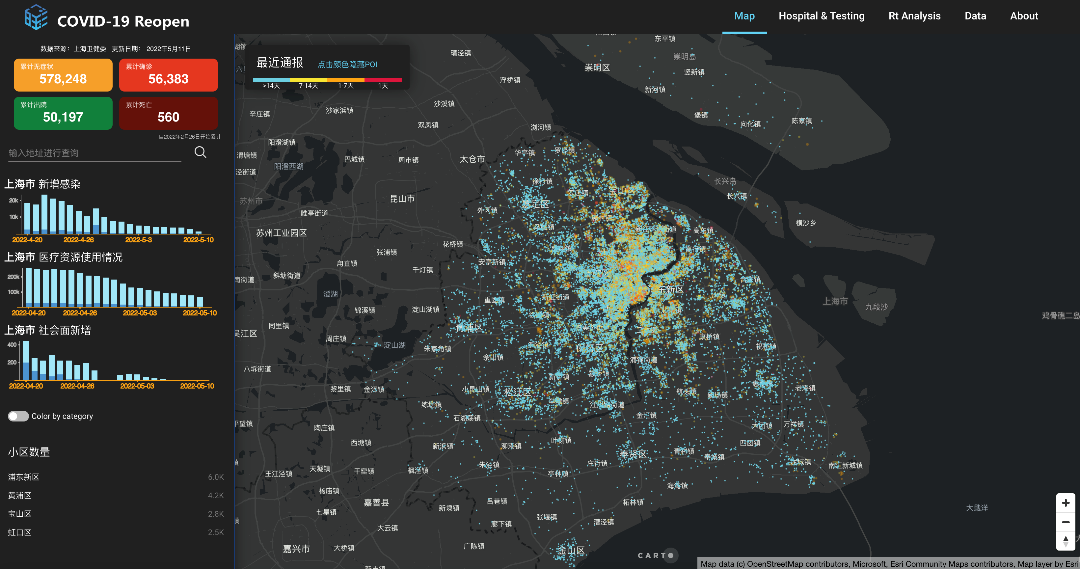Reset map bearing with compass button
Screen dimensions: 1080x569
pos(1066,541)
